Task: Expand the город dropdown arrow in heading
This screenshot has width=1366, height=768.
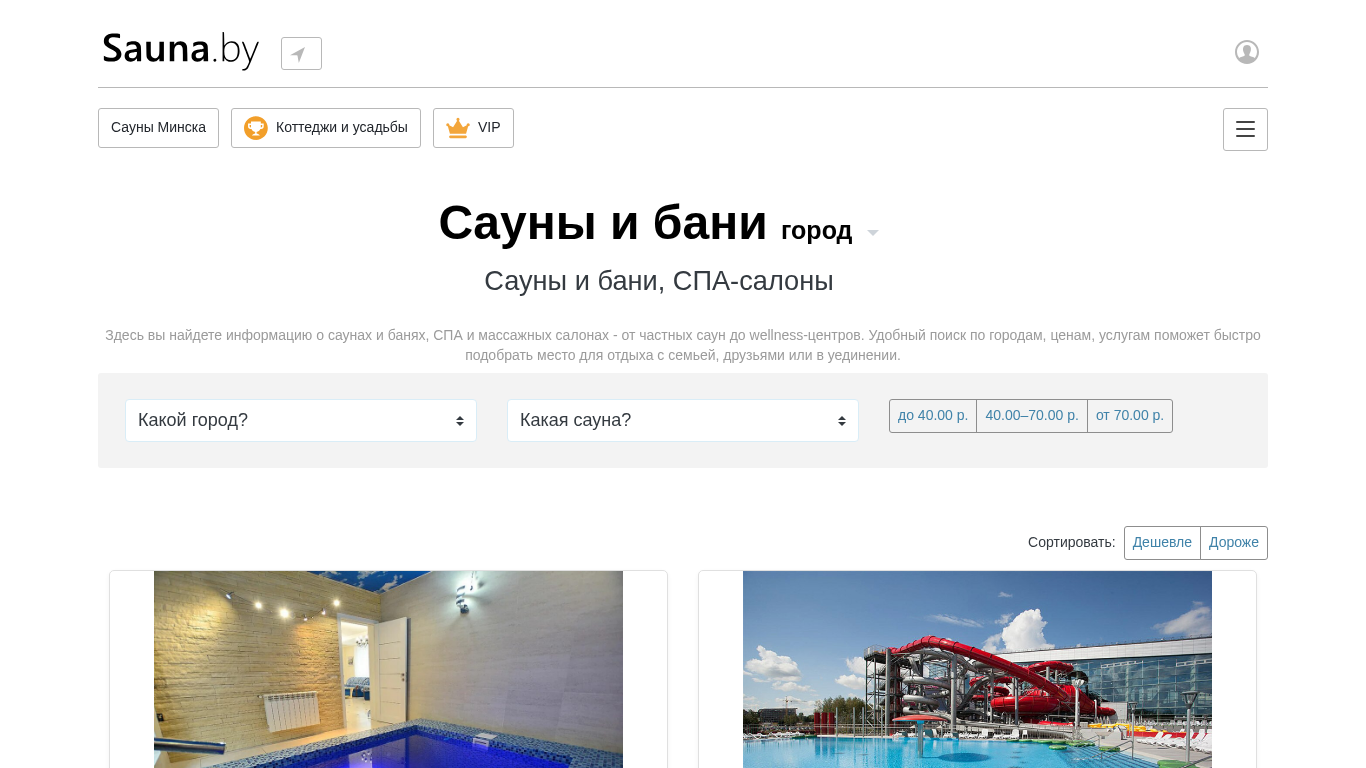Action: point(873,233)
